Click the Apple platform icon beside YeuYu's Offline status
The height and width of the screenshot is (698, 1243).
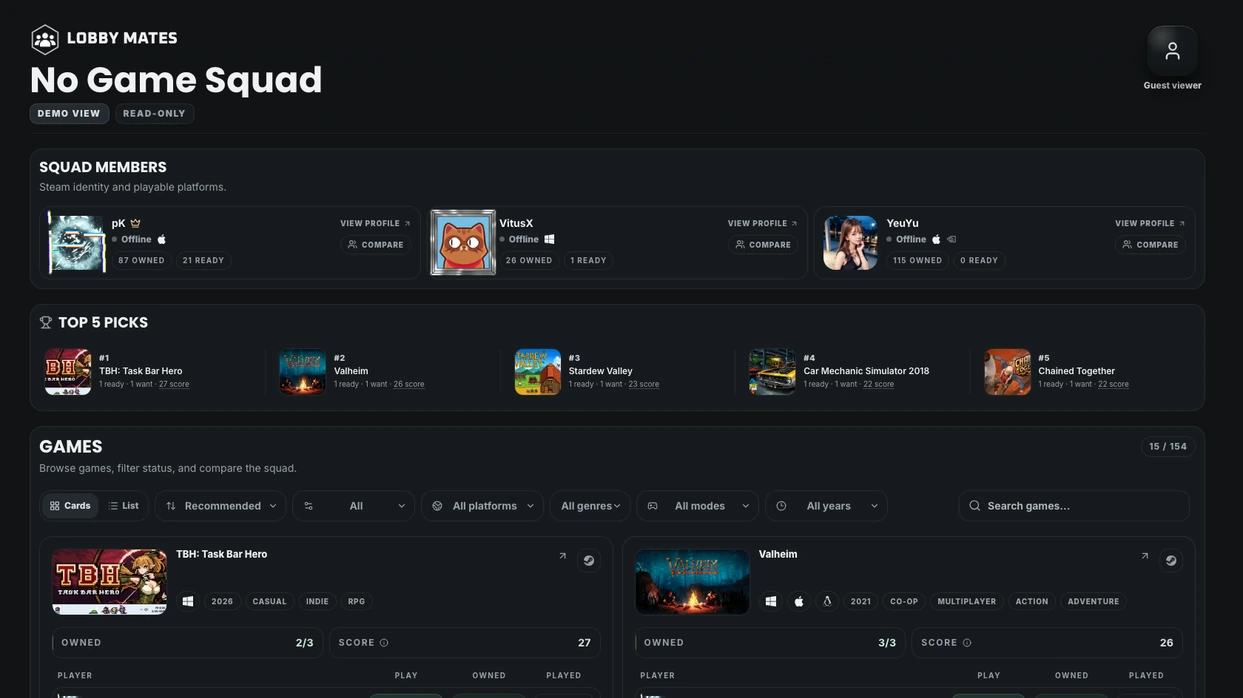pyautogui.click(x=936, y=239)
